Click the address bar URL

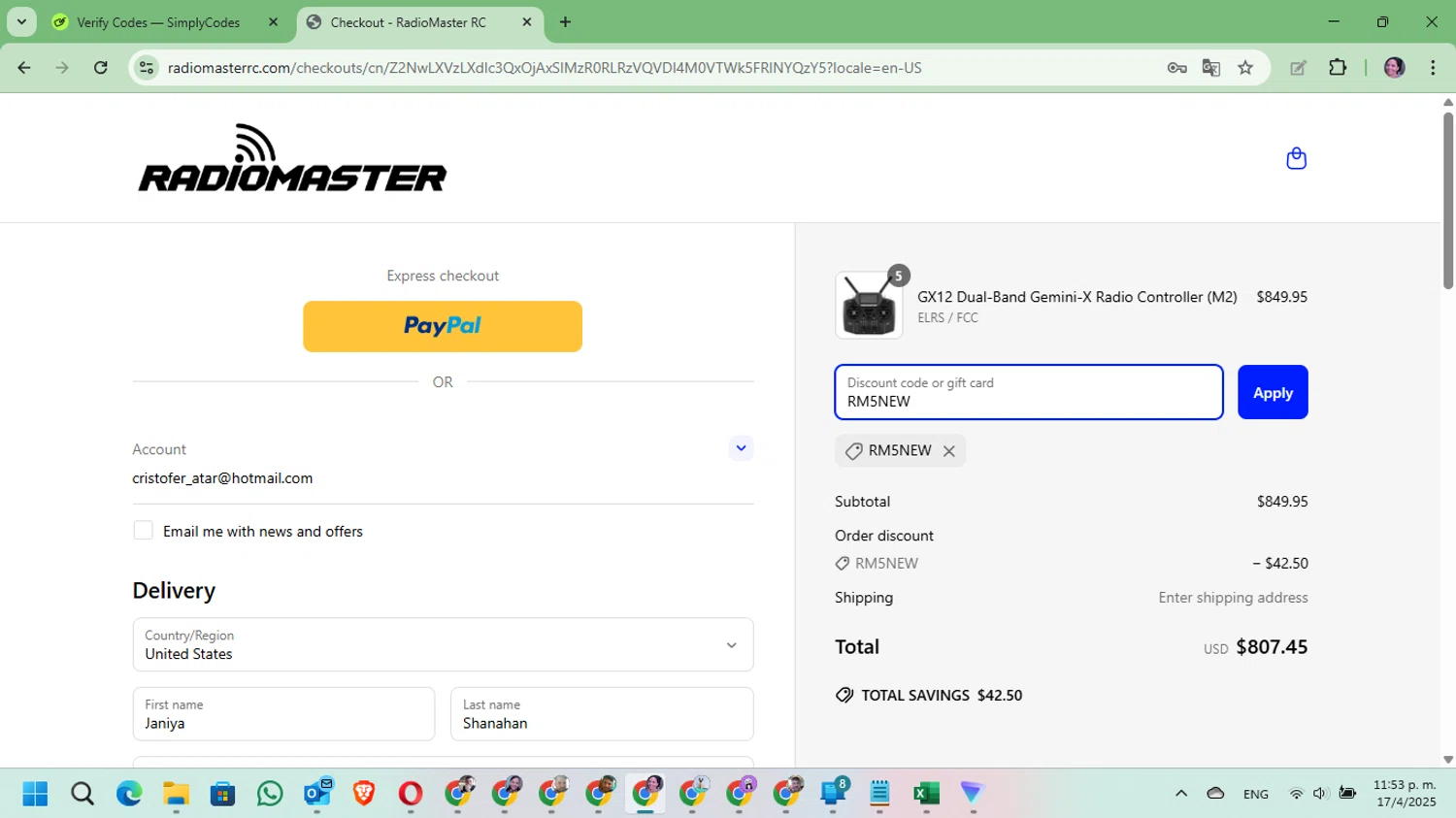545,68
